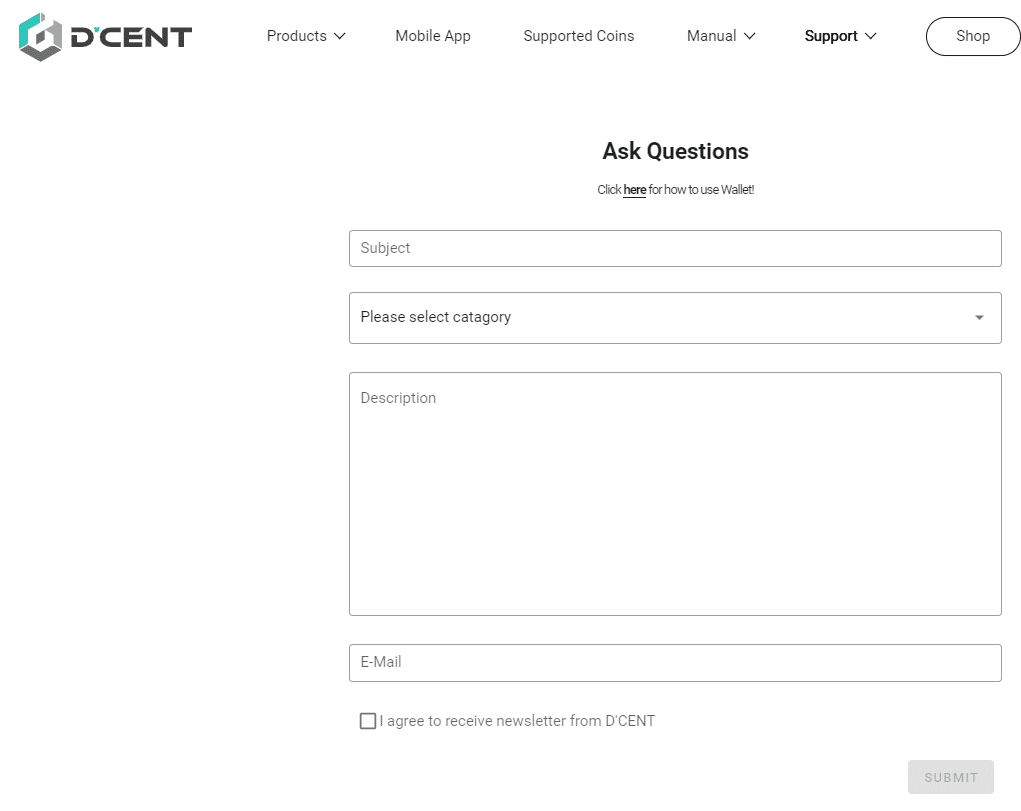This screenshot has width=1021, height=811.
Task: Click into the Description text area
Action: coord(675,494)
